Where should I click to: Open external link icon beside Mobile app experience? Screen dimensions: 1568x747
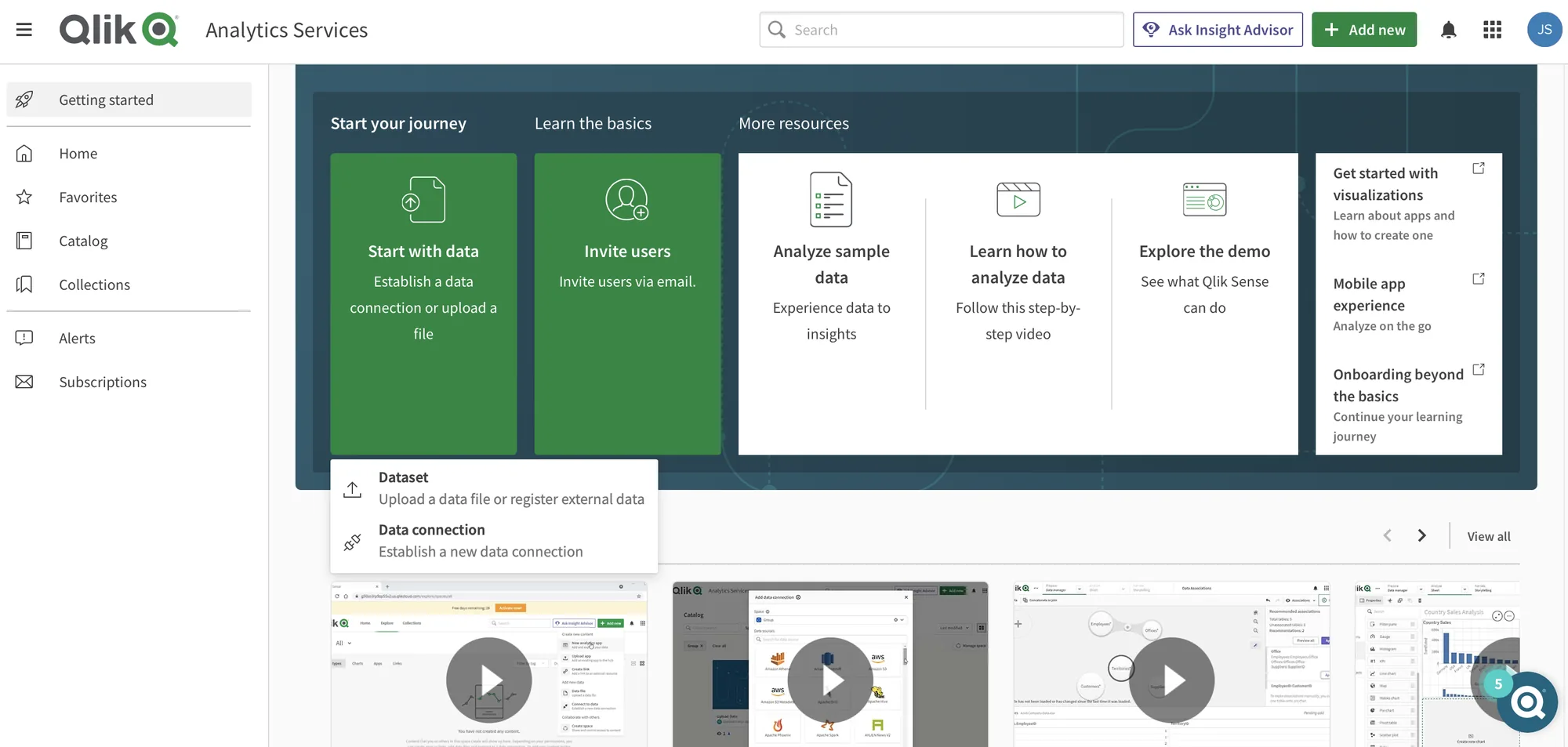pyautogui.click(x=1479, y=279)
